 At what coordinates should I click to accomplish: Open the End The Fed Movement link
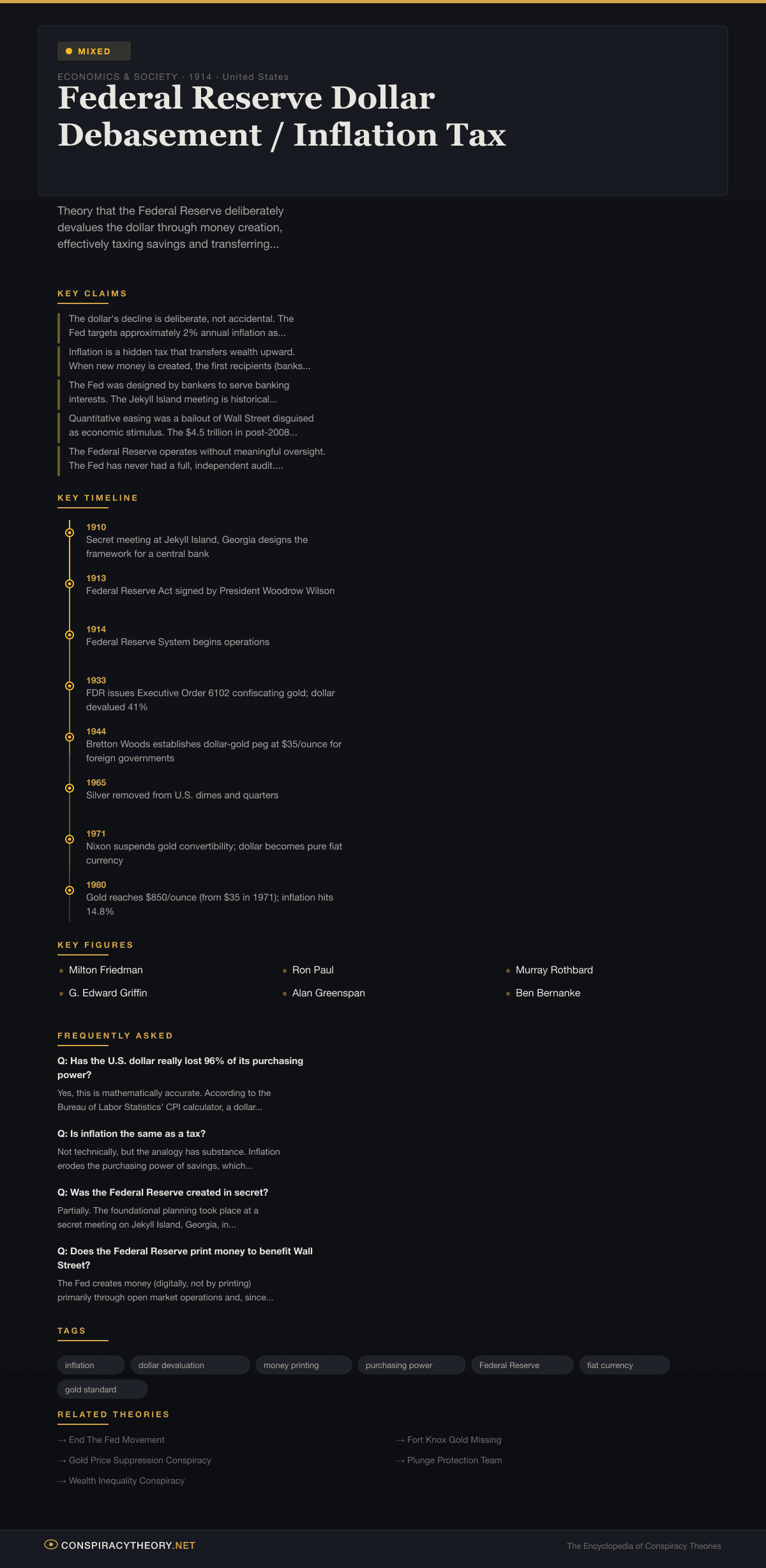coord(116,1440)
